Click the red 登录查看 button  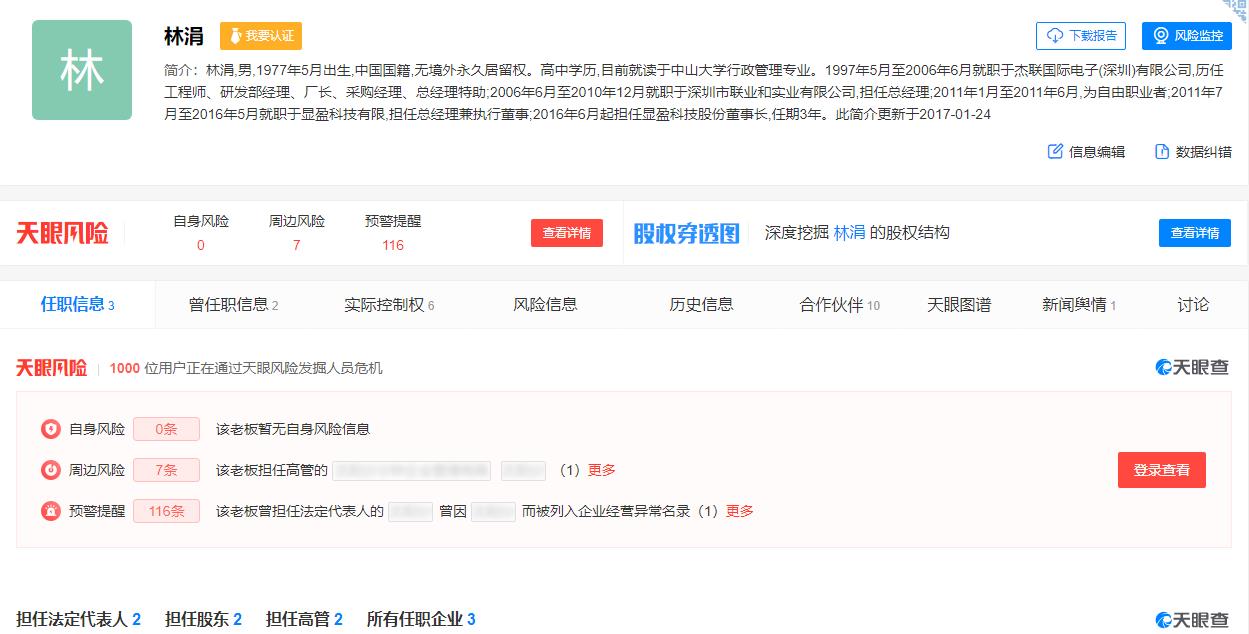click(1161, 470)
